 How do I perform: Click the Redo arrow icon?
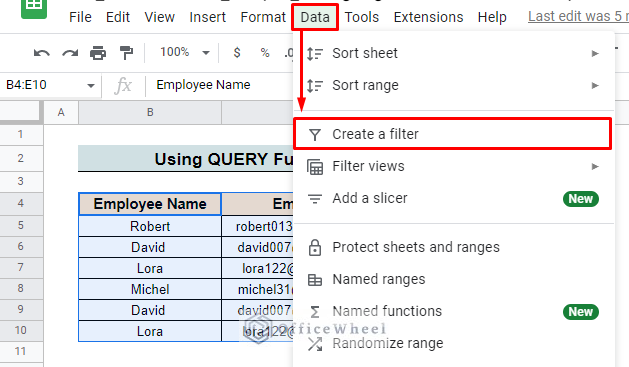click(x=70, y=53)
